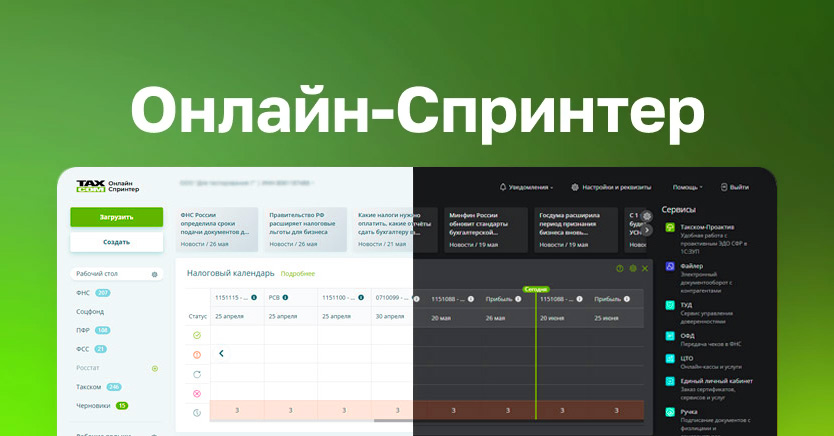Viewport: 834px width, 436px height.
Task: Open the Соцфонд section
Action: pyautogui.click(x=90, y=312)
